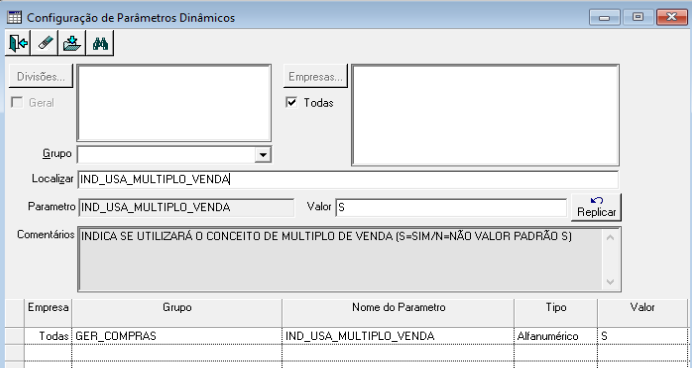
Task: Click the Valor column header in the grid
Action: (642, 313)
